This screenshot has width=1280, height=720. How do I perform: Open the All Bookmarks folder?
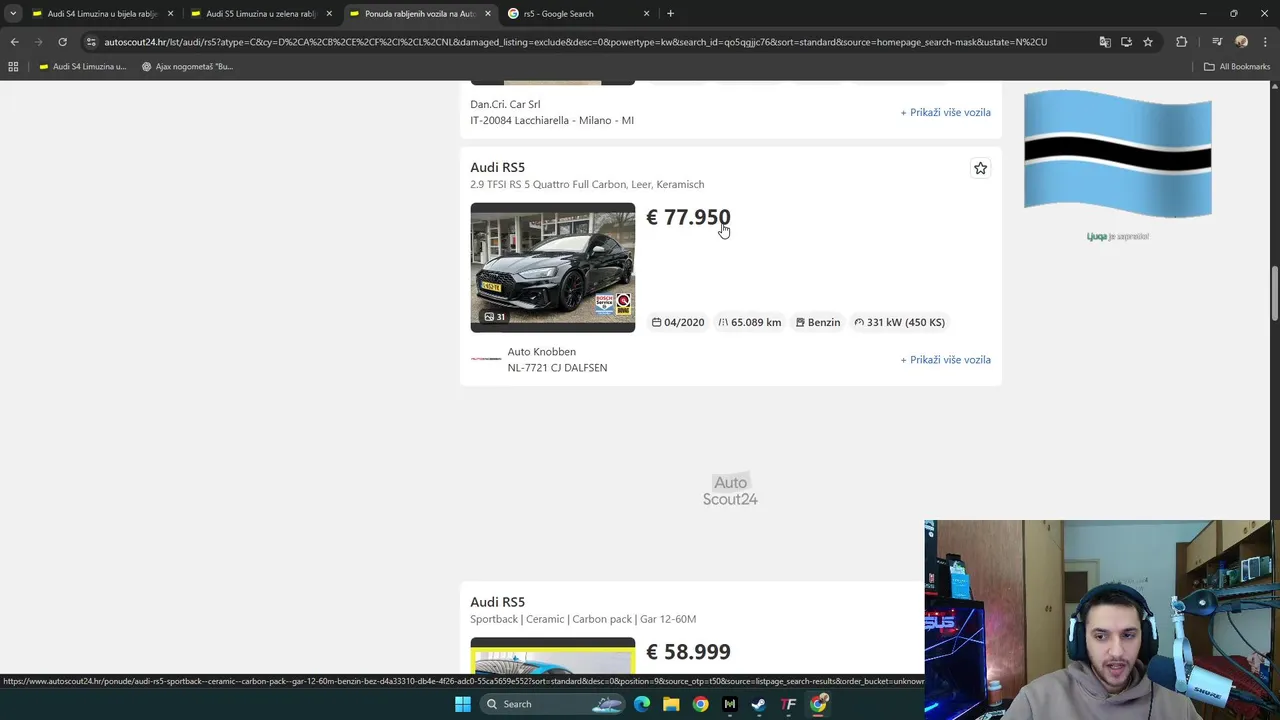tap(1237, 67)
